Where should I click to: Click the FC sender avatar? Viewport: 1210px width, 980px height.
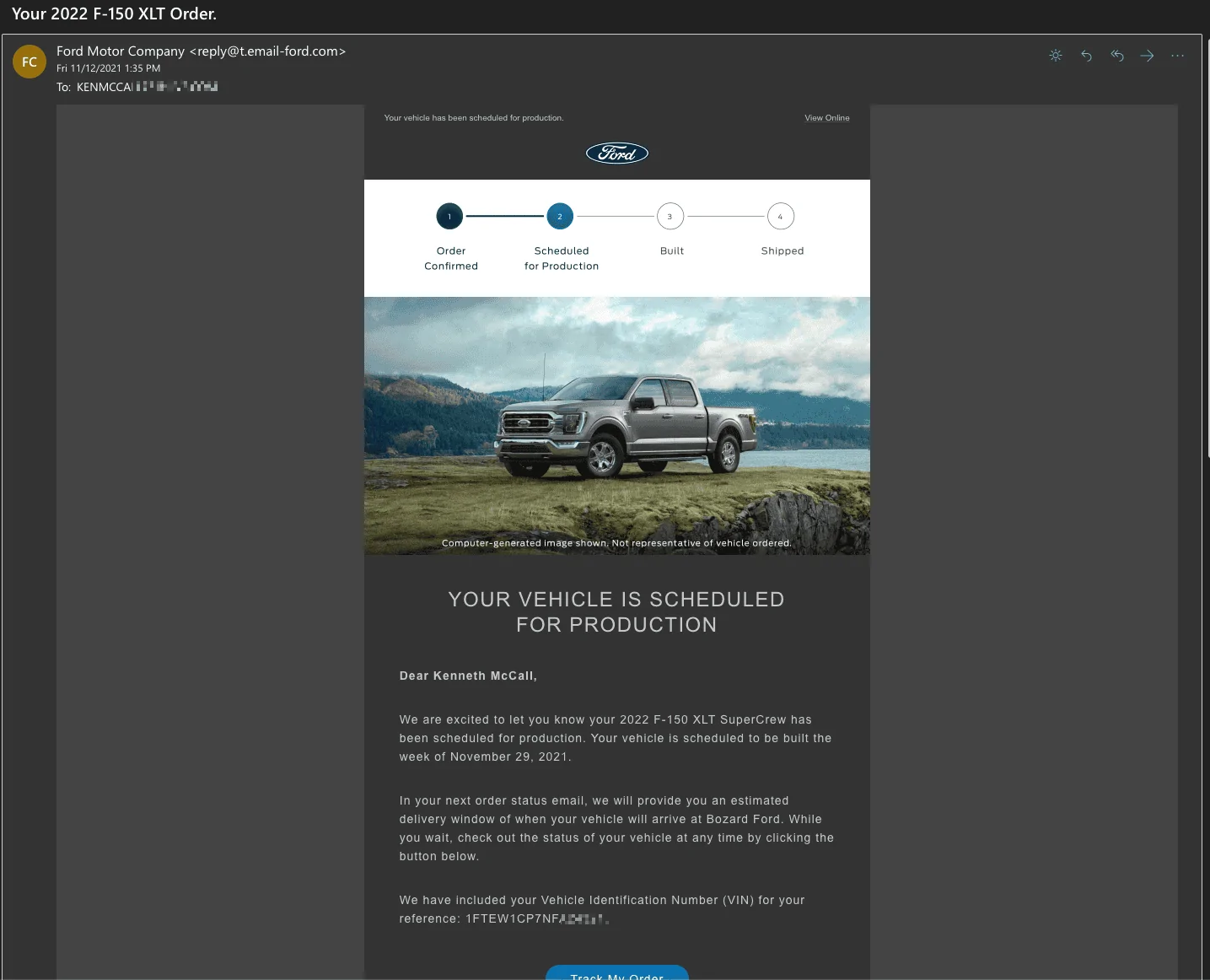30,62
